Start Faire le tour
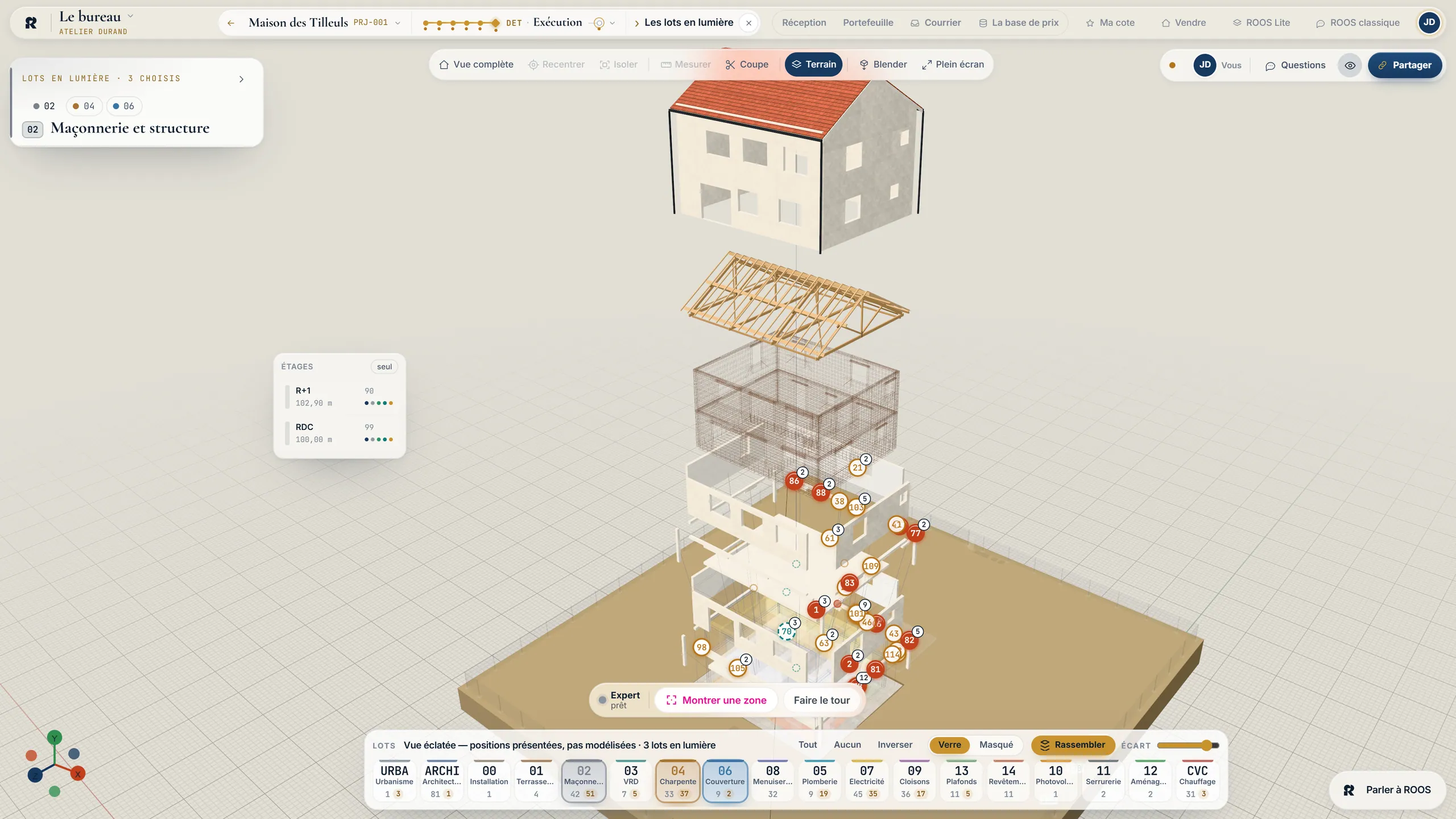Screen dimensions: 1456x819 821,700
